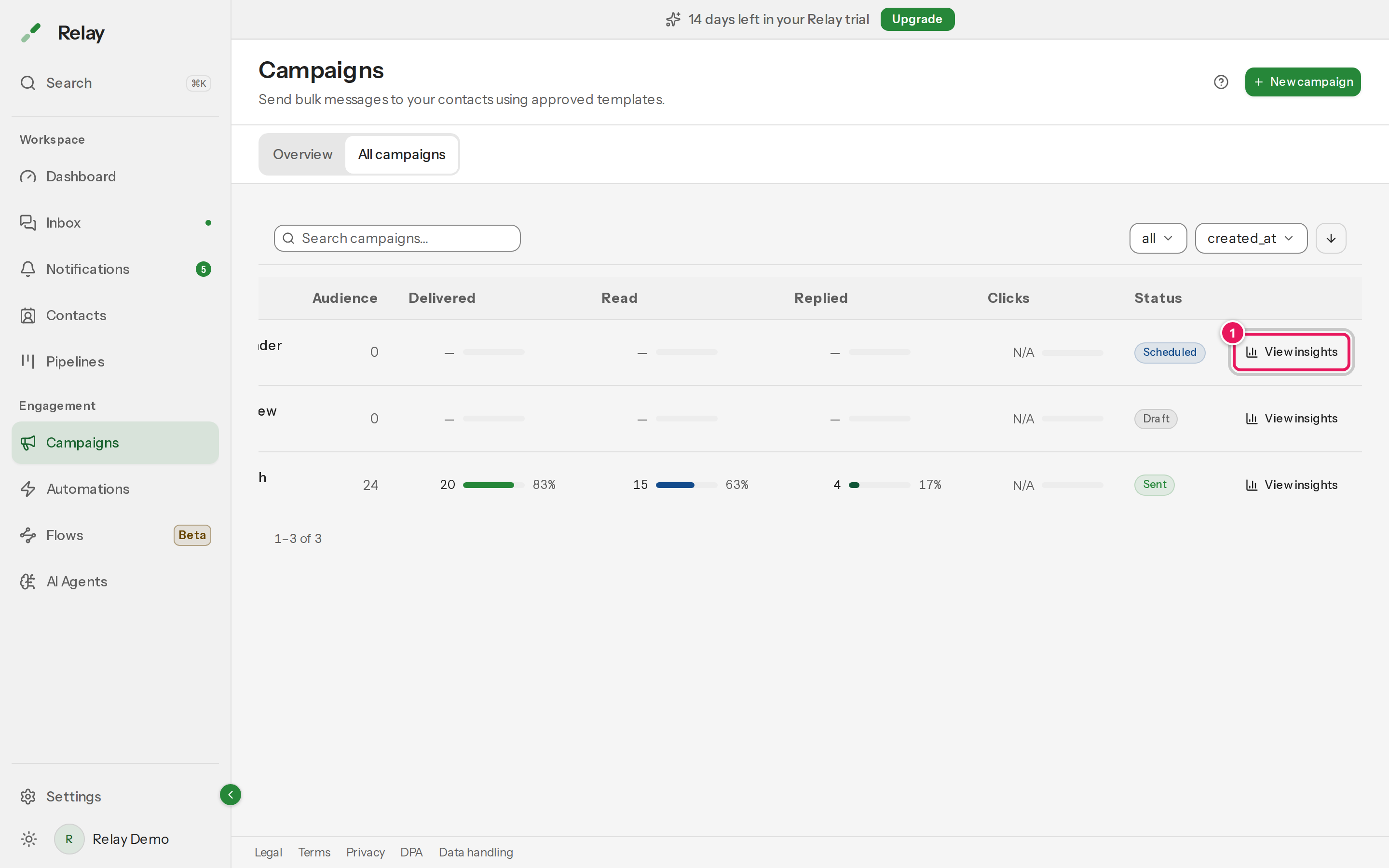
Task: Click the Inbox unread green dot
Action: click(208, 223)
